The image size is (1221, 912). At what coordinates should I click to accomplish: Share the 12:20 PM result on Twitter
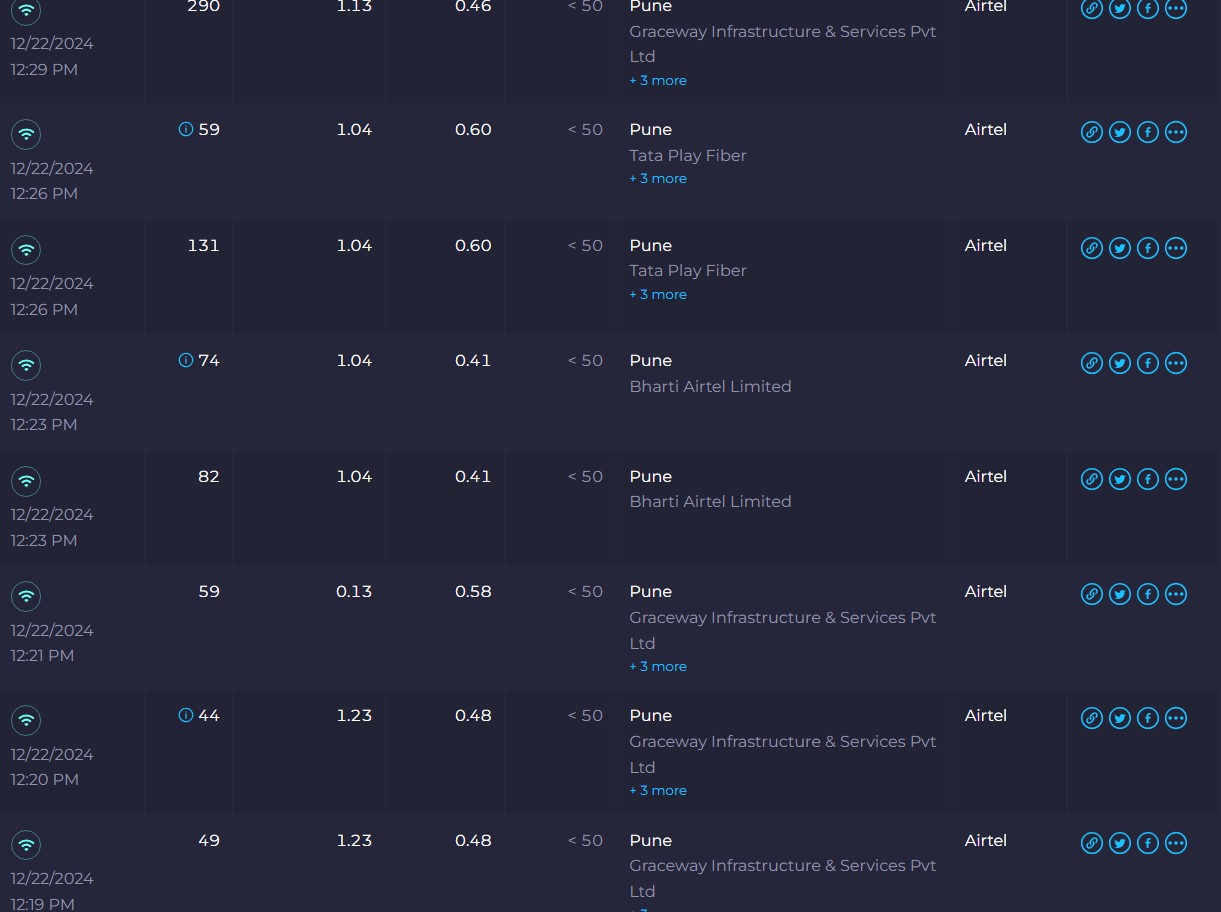coord(1120,718)
